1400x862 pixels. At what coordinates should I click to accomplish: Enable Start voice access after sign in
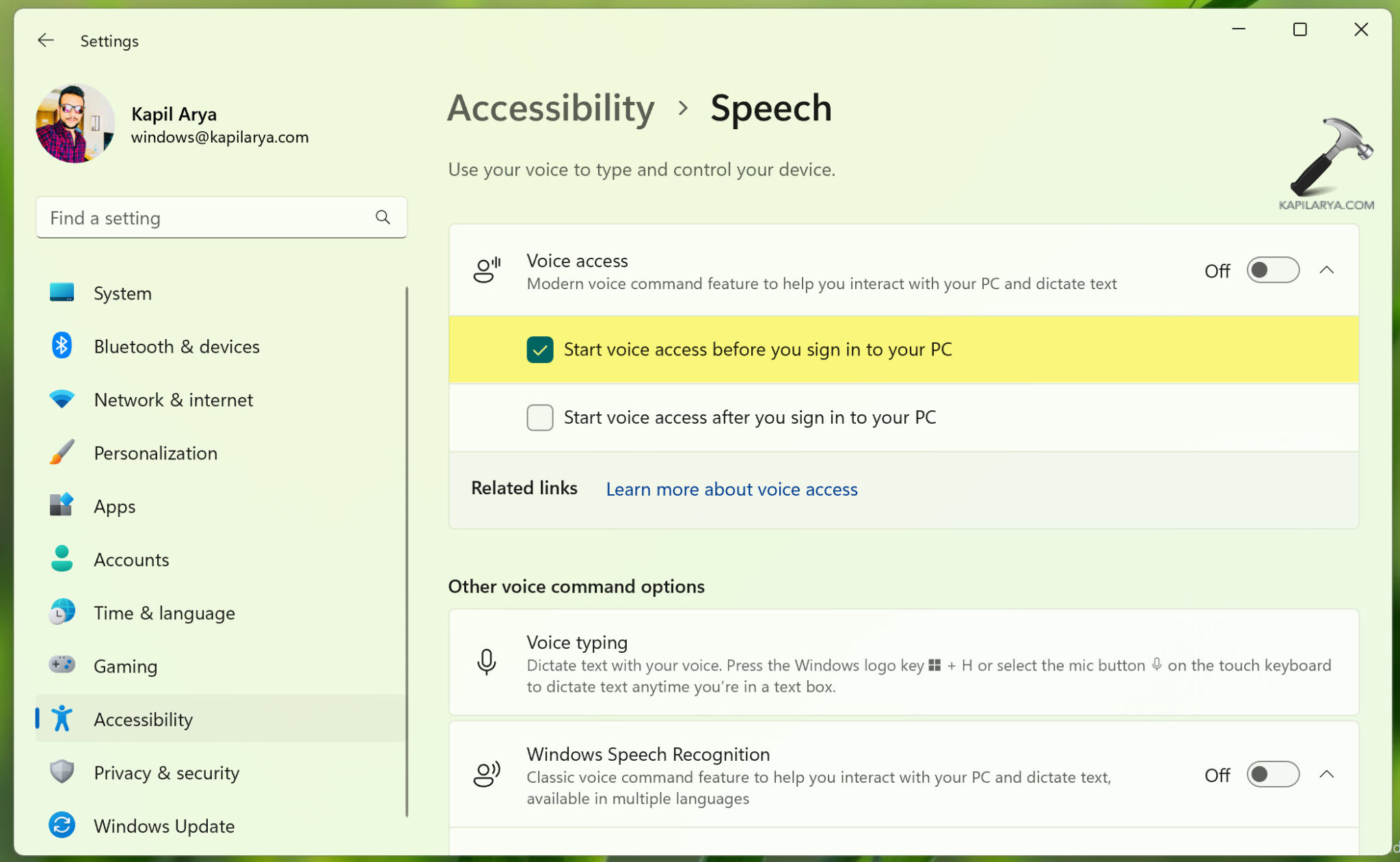pos(540,417)
